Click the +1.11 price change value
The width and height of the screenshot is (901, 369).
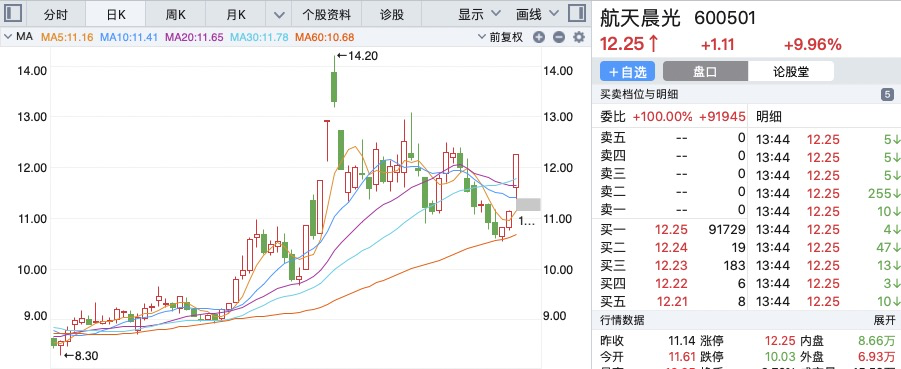click(718, 44)
